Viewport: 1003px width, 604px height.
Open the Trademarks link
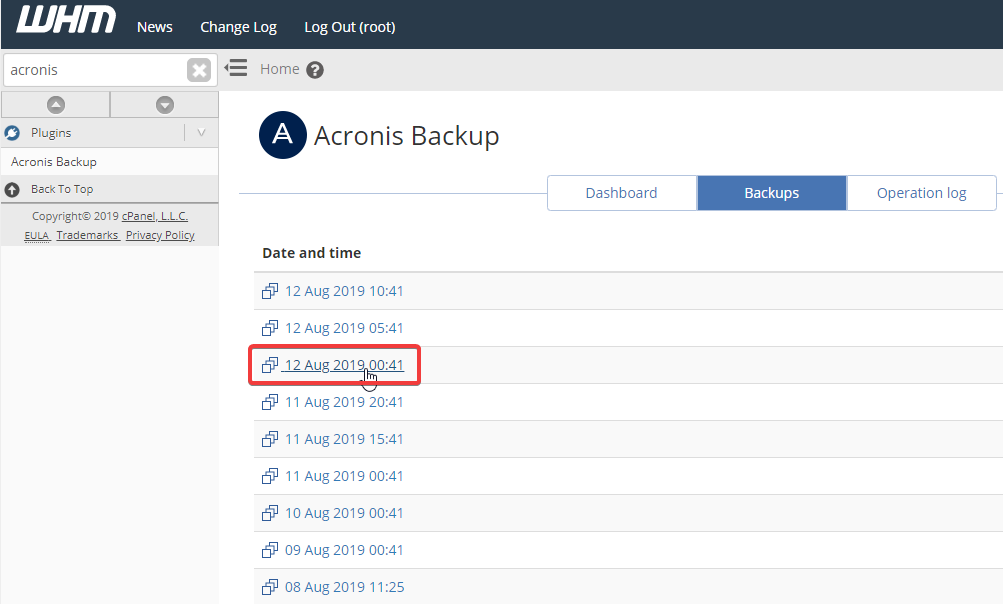tap(87, 235)
